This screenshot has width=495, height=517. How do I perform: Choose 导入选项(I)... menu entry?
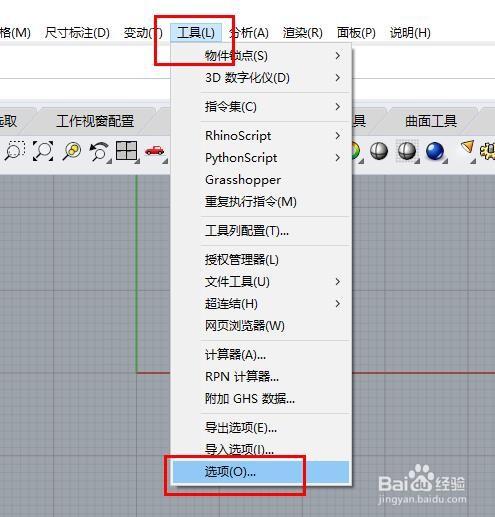click(261, 450)
